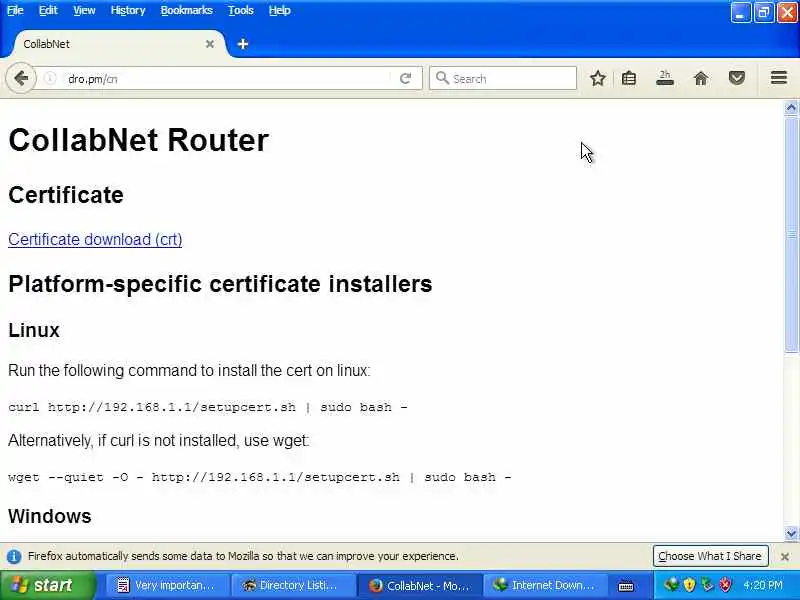Click the Platform-specific certificate installers heading

coord(220,284)
